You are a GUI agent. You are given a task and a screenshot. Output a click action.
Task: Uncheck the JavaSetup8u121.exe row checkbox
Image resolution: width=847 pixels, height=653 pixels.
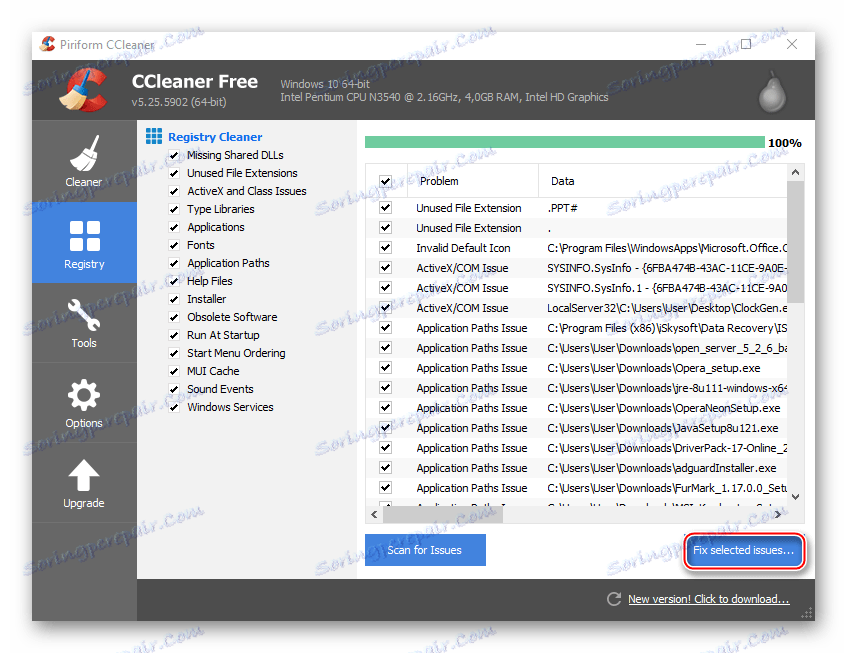coord(385,427)
